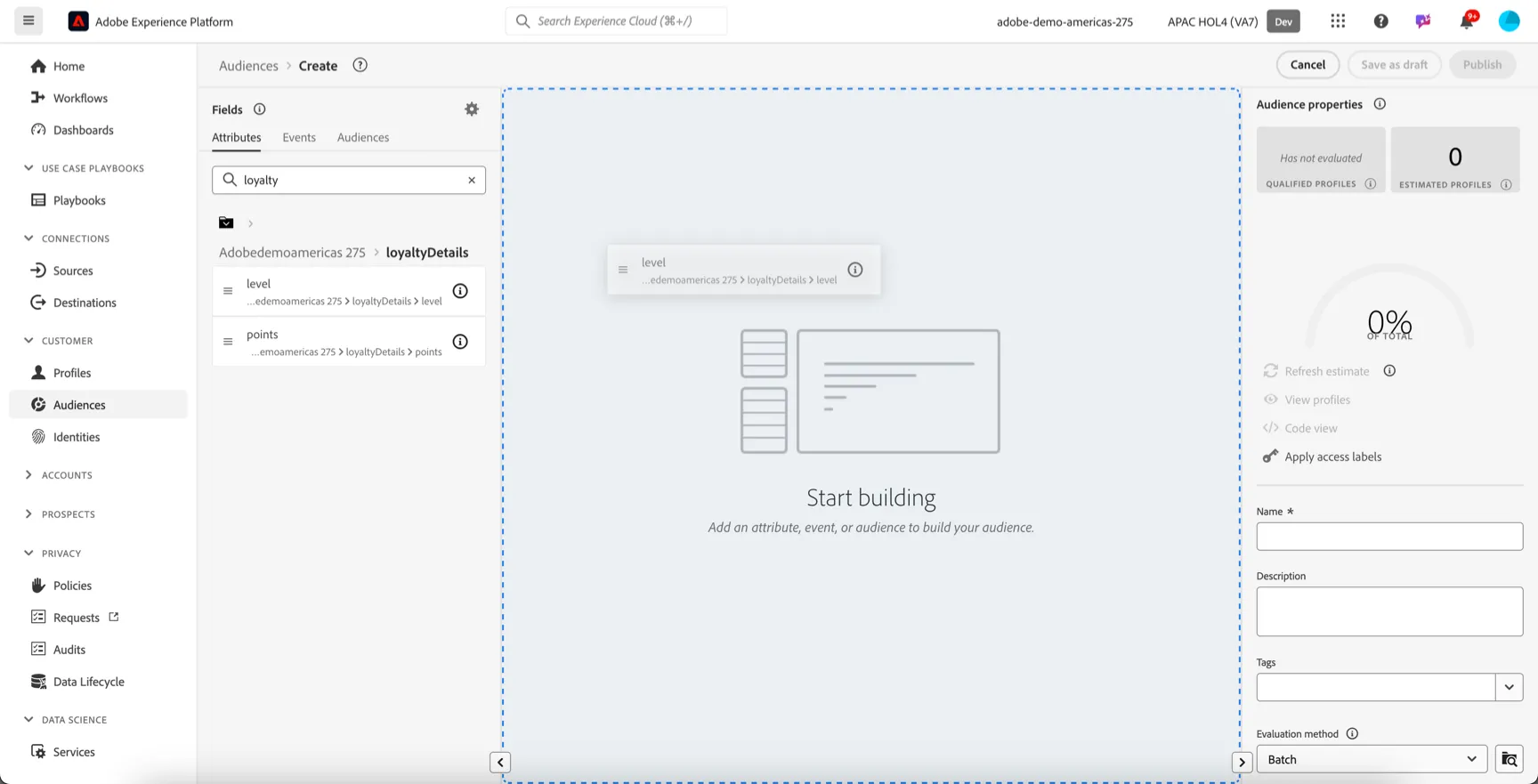Viewport: 1538px width, 784px height.
Task: Click Audiences breadcrumb link
Action: [248, 66]
